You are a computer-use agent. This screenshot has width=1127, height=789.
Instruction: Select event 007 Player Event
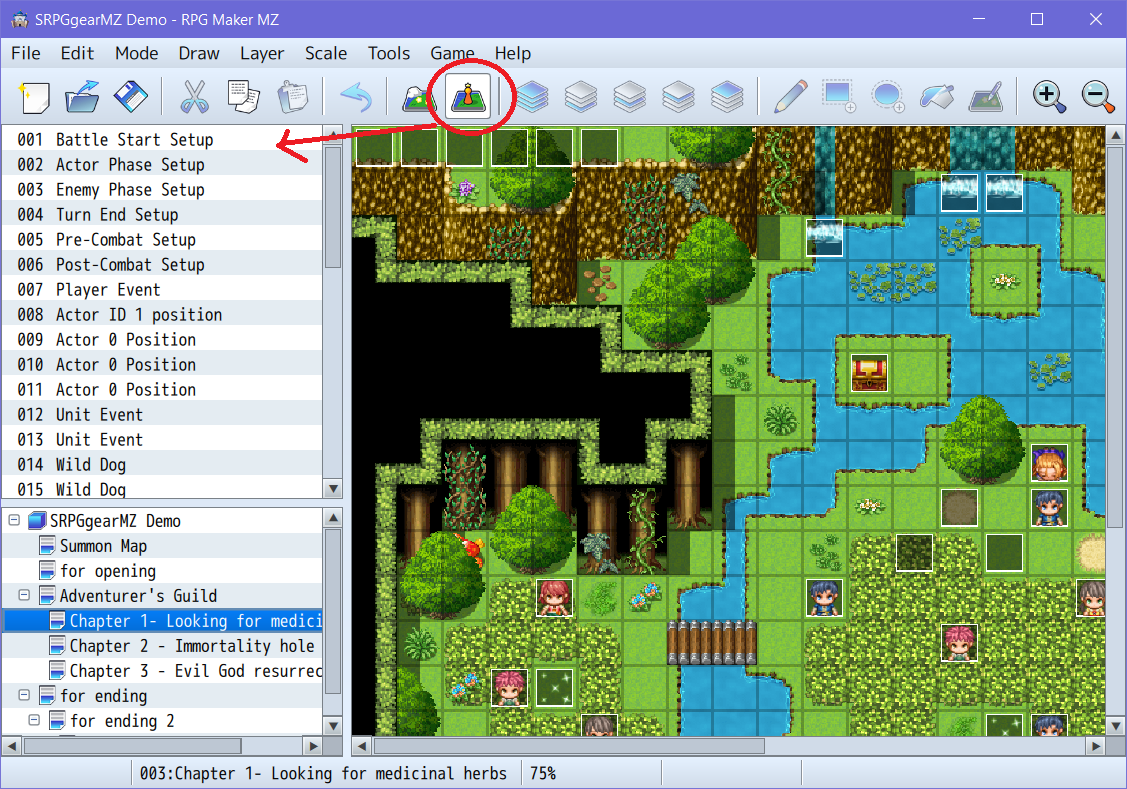pyautogui.click(x=162, y=290)
